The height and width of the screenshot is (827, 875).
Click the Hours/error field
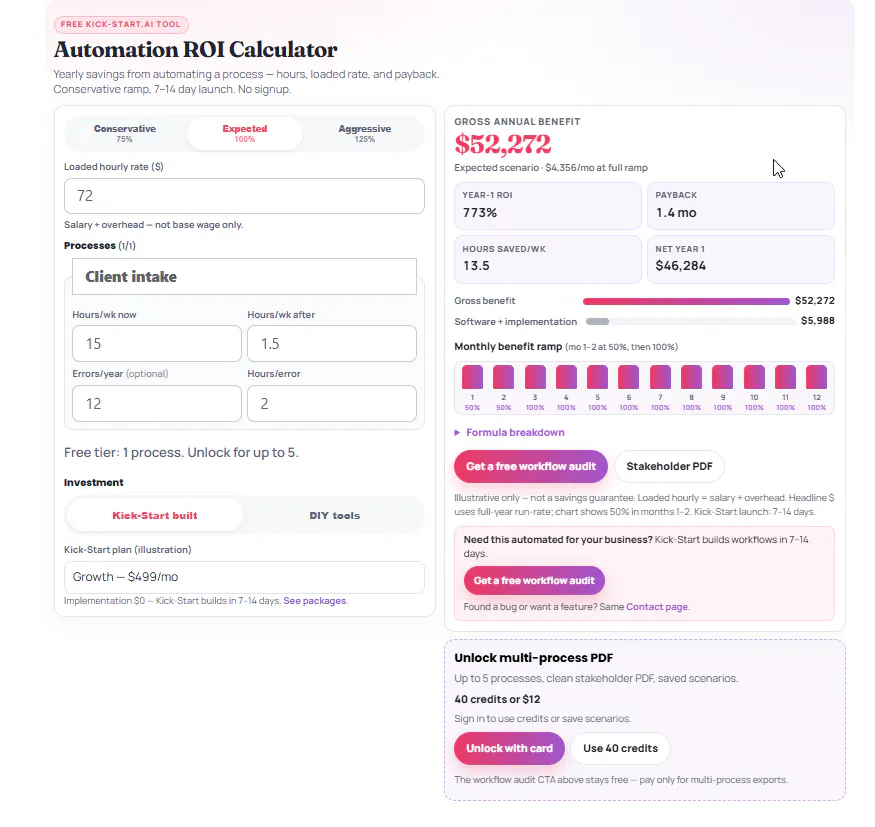[332, 403]
